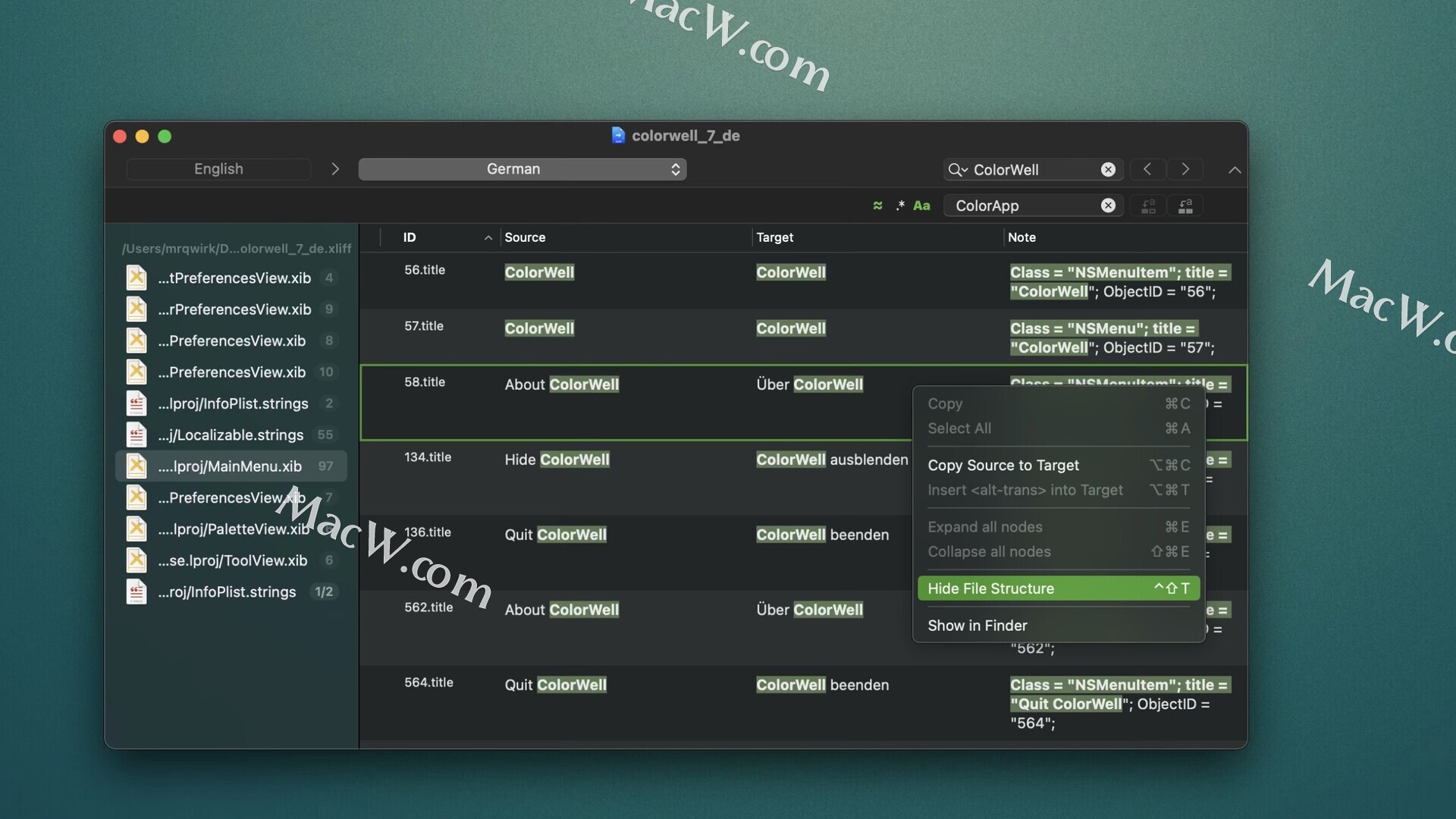Choose Copy from the context menu
Image resolution: width=1456 pixels, height=819 pixels.
point(1059,403)
